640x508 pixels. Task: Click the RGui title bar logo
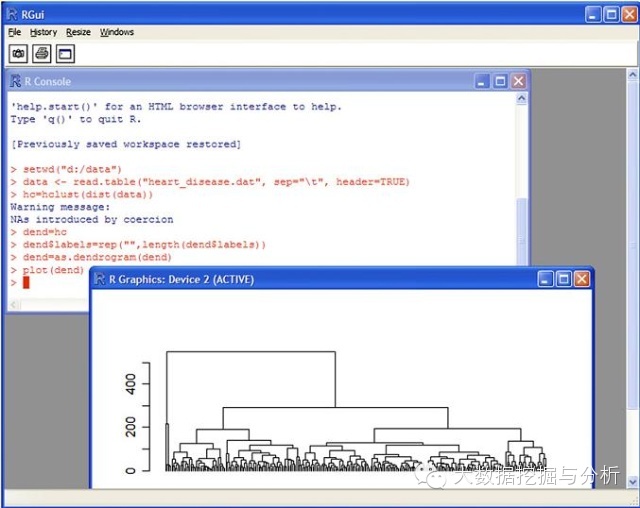click(12, 15)
